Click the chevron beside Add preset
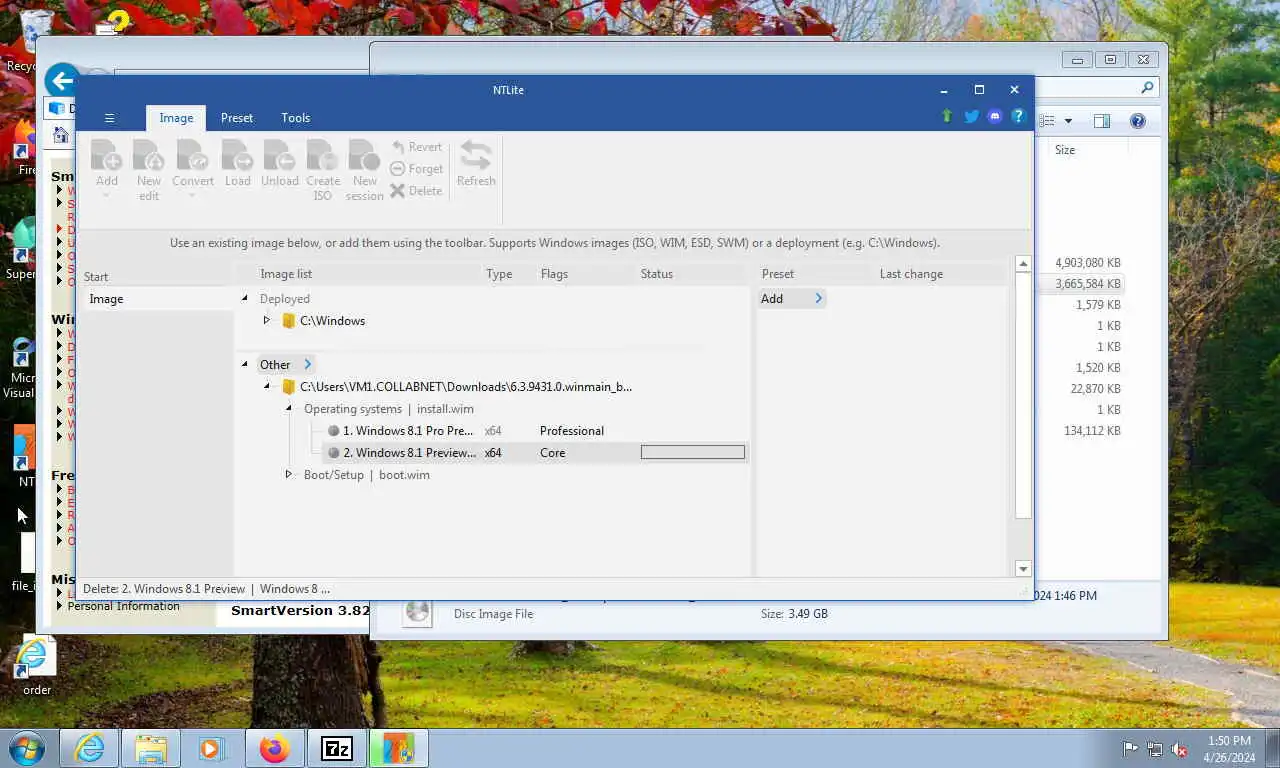The image size is (1280, 768). 818,299
